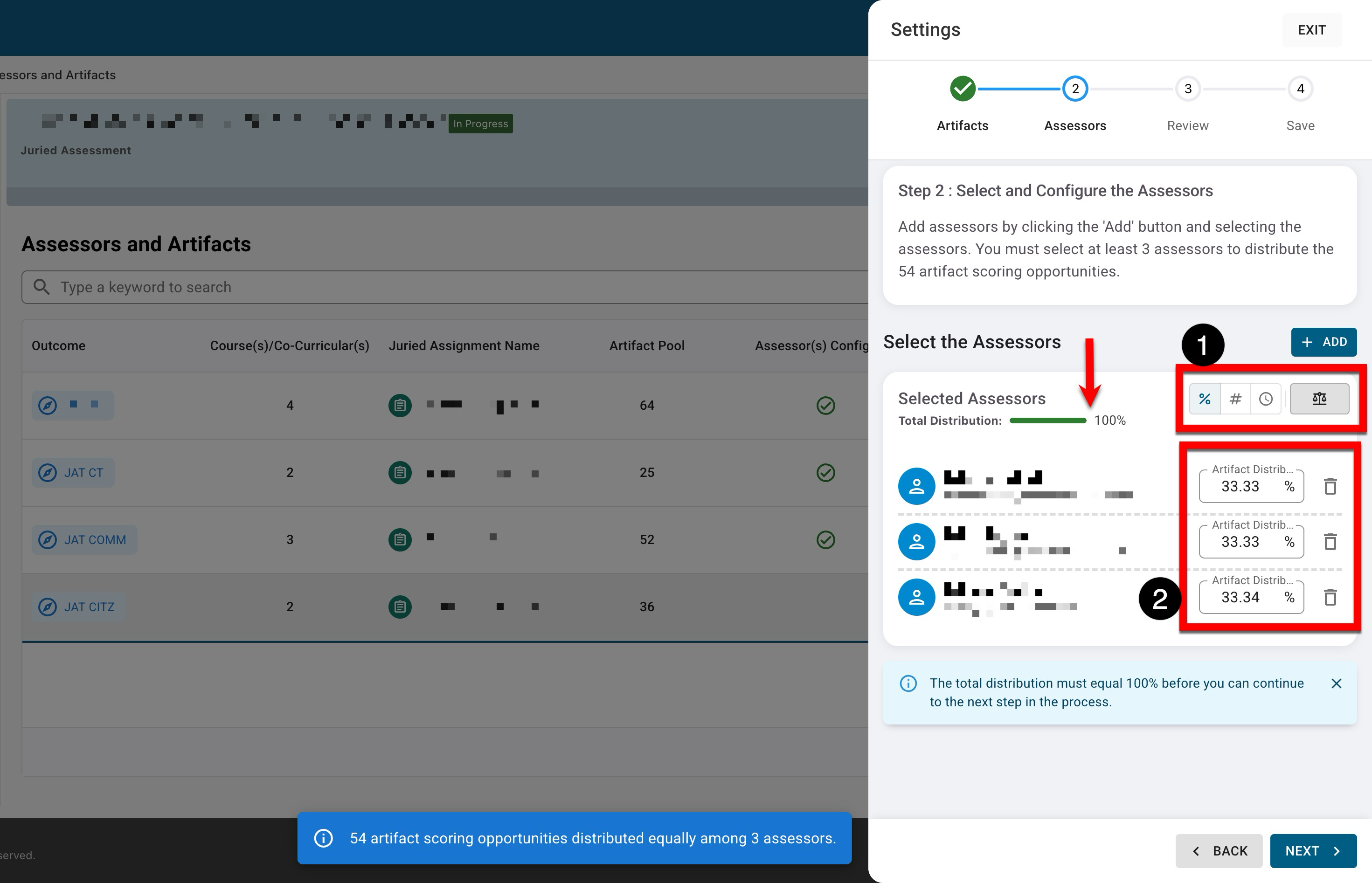Go to the Artifacts step
Image resolution: width=1372 pixels, height=883 pixels.
(963, 90)
